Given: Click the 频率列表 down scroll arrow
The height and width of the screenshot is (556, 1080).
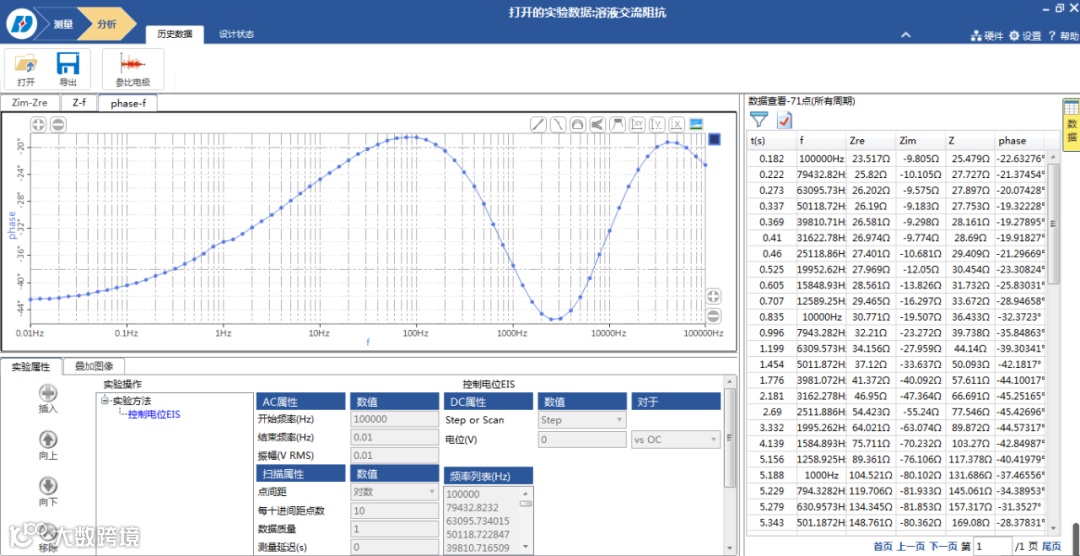Looking at the screenshot, I should 526,546.
